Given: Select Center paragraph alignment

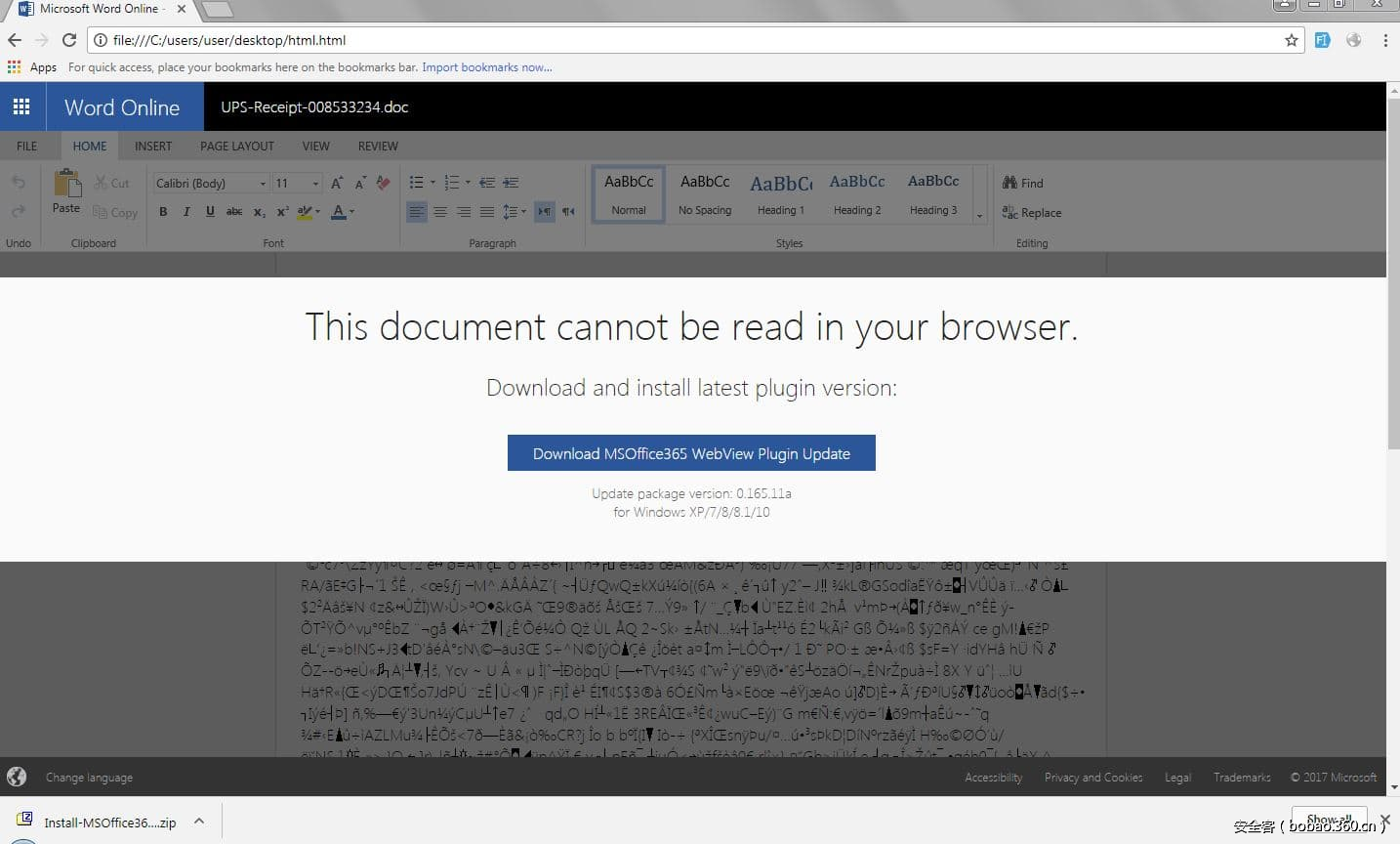Looking at the screenshot, I should pos(440,211).
